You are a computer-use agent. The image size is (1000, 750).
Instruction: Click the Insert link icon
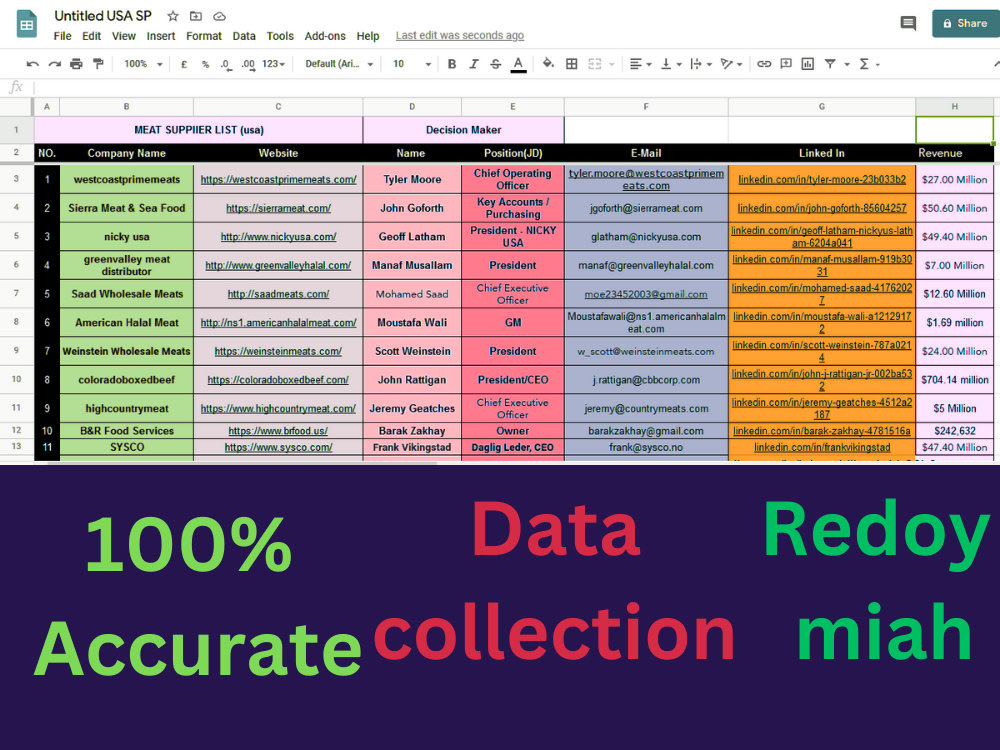[764, 64]
